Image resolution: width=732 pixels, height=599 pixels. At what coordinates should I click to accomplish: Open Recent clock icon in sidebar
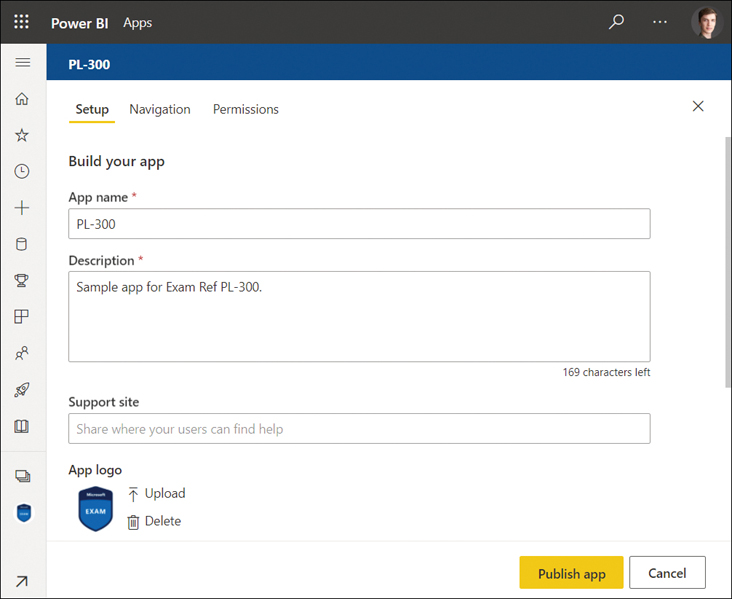[22, 171]
